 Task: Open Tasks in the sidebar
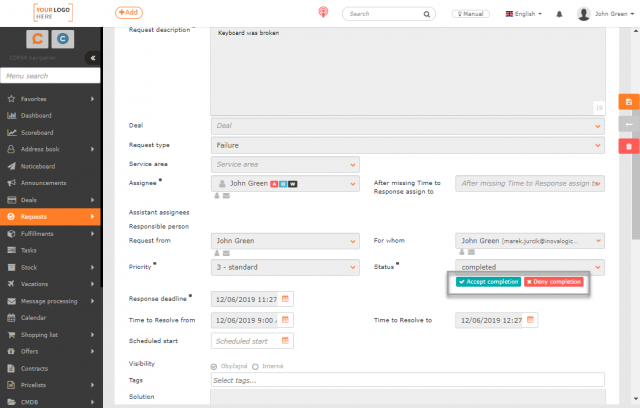pyautogui.click(x=51, y=250)
